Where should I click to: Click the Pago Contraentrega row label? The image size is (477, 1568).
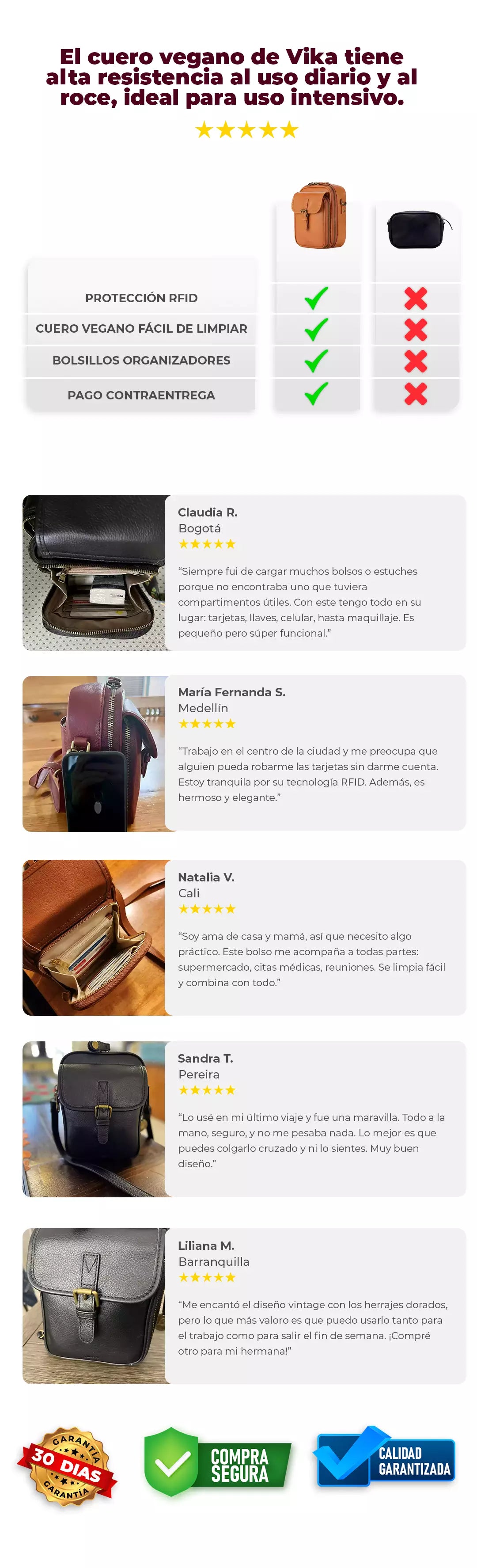[x=141, y=396]
